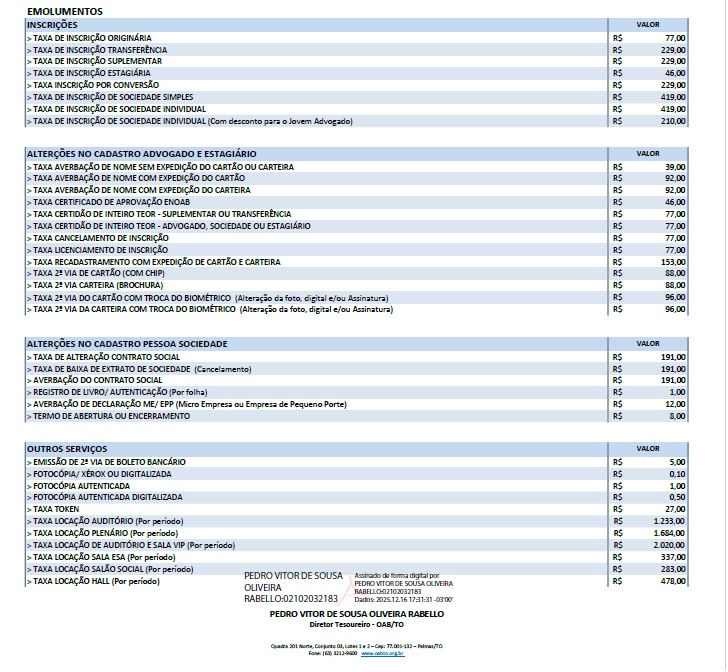Image resolution: width=728 pixels, height=672 pixels.
Task: Click the digital signature stamp of Pedro Vitor
Action: coord(345,588)
